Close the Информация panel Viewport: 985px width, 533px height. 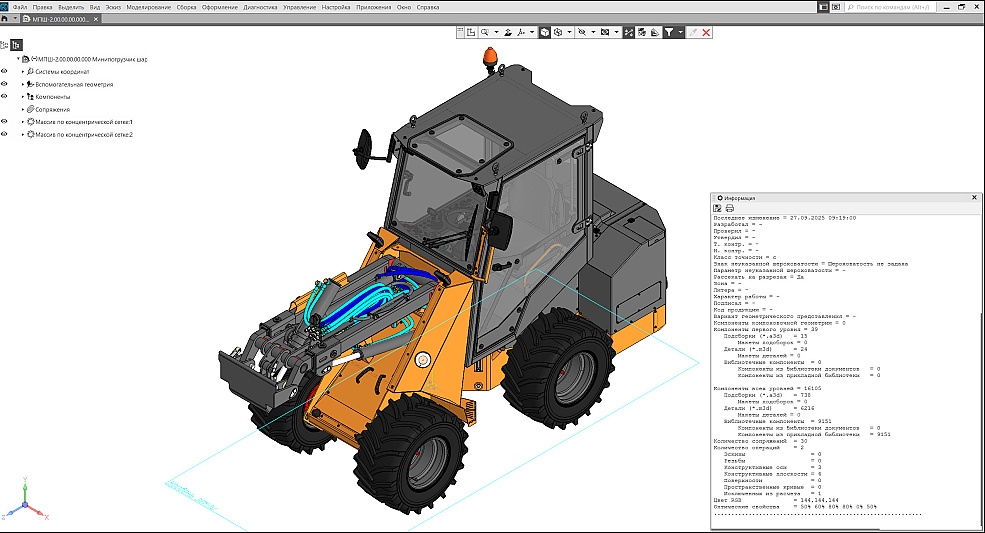click(974, 198)
